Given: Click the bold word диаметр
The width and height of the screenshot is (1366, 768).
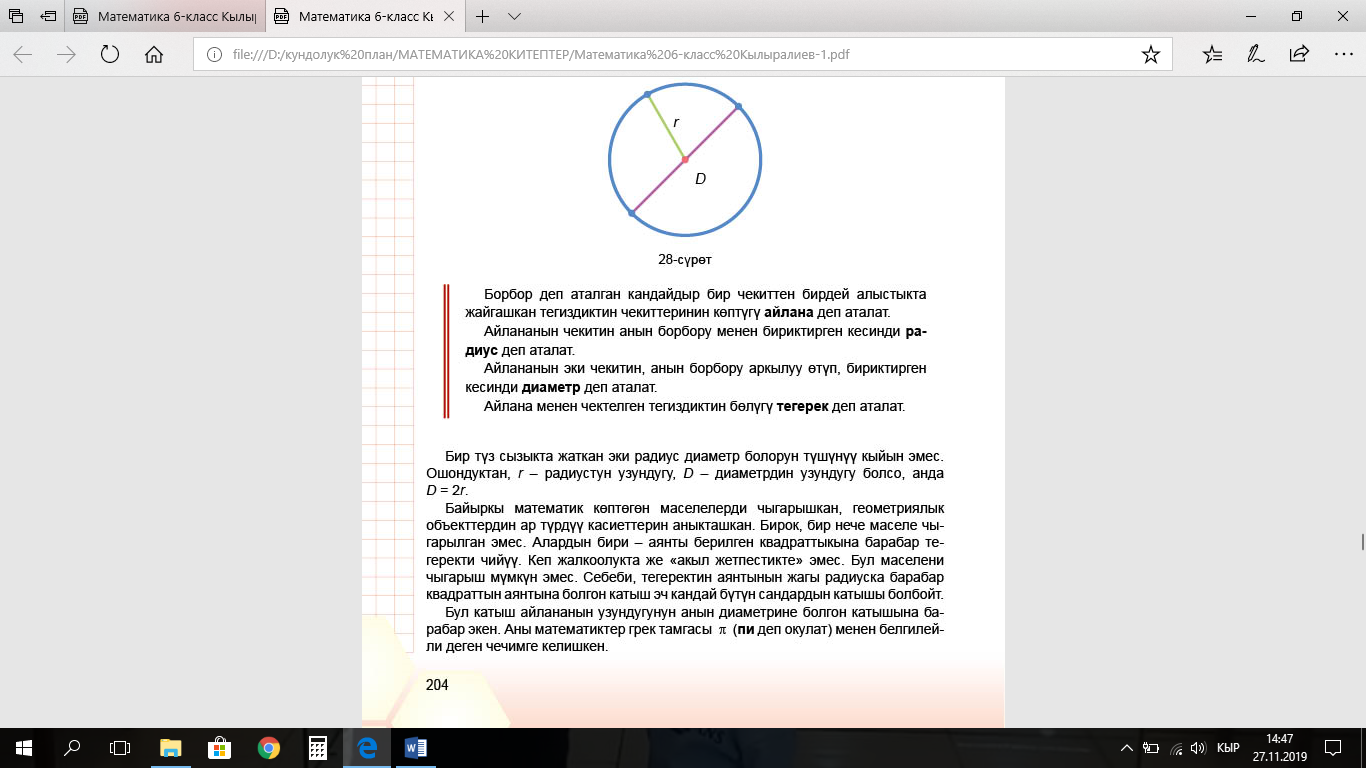Looking at the screenshot, I should coord(551,387).
